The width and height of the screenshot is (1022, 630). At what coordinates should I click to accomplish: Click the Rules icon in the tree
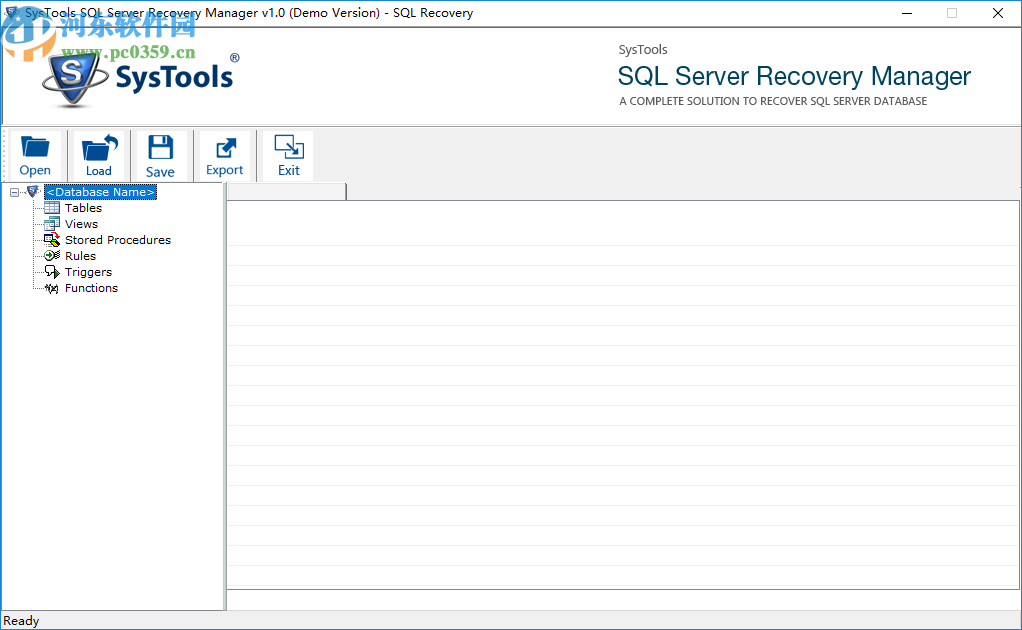(51, 255)
